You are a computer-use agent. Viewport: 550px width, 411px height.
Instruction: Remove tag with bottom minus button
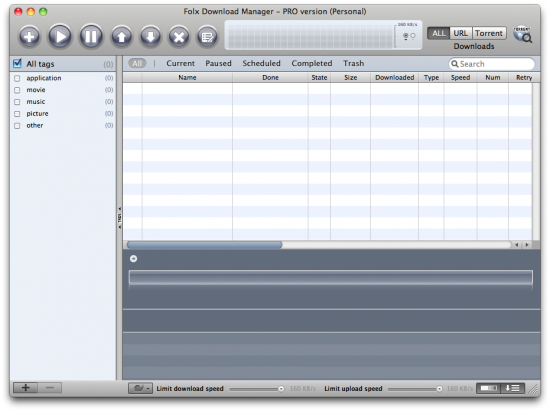(50, 388)
